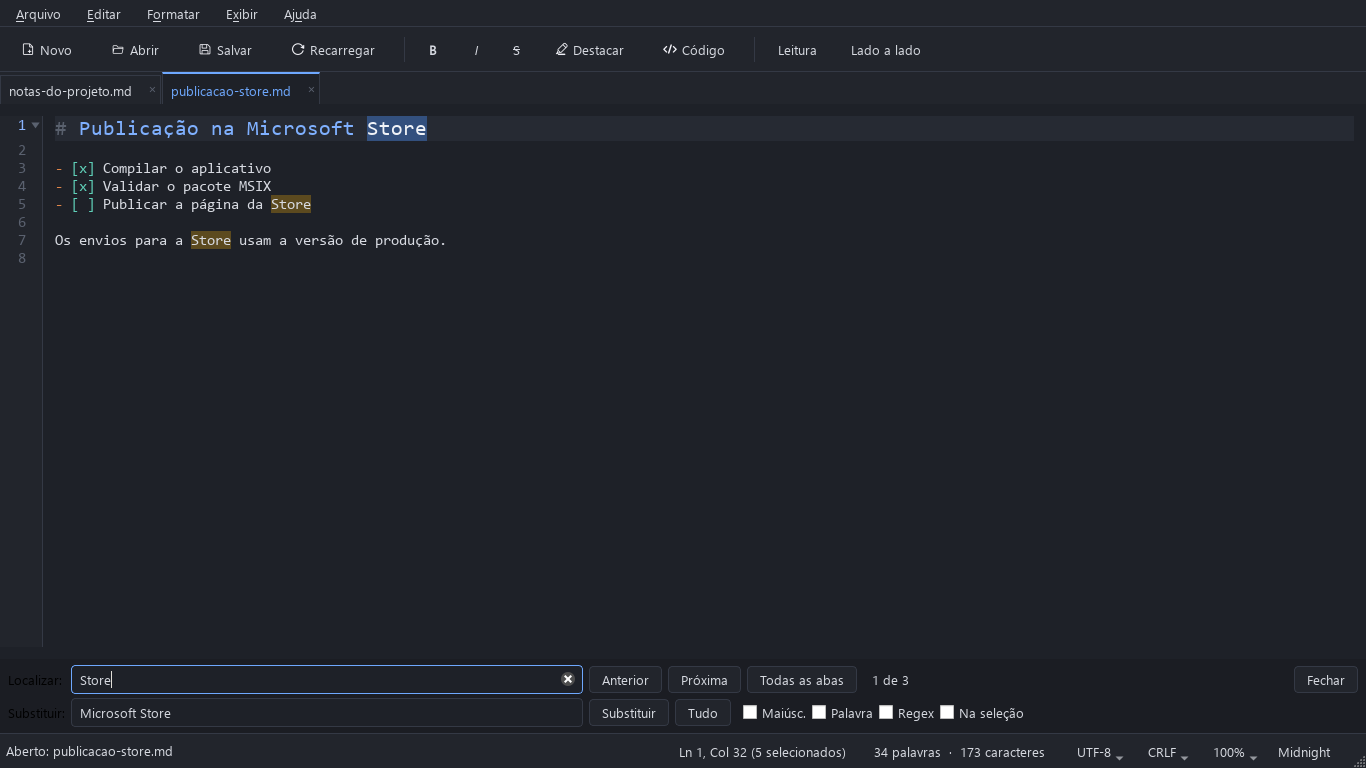1366x768 pixels.
Task: Insert code formatting with Código
Action: coord(694,50)
